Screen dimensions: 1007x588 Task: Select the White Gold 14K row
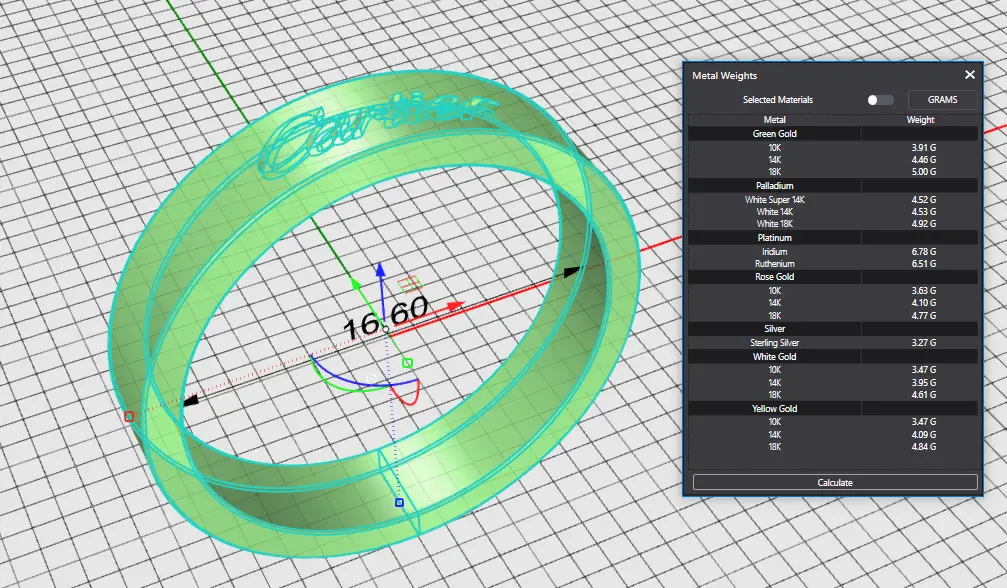833,383
